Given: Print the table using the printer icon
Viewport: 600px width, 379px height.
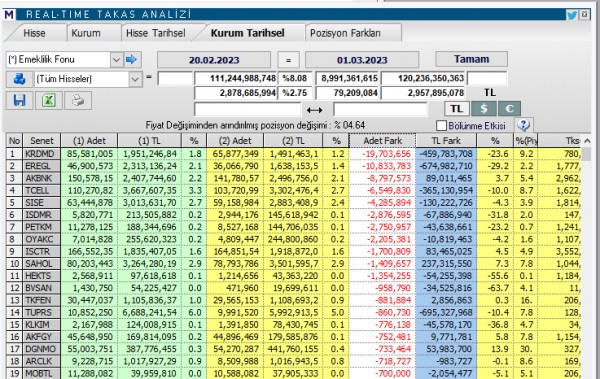Looking at the screenshot, I should (x=78, y=100).
